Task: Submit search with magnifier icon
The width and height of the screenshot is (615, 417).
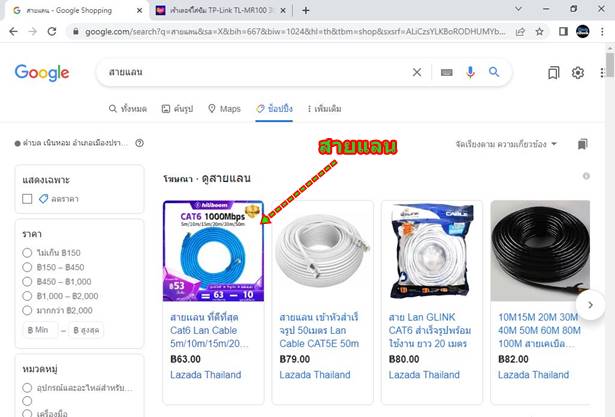Action: [x=494, y=72]
